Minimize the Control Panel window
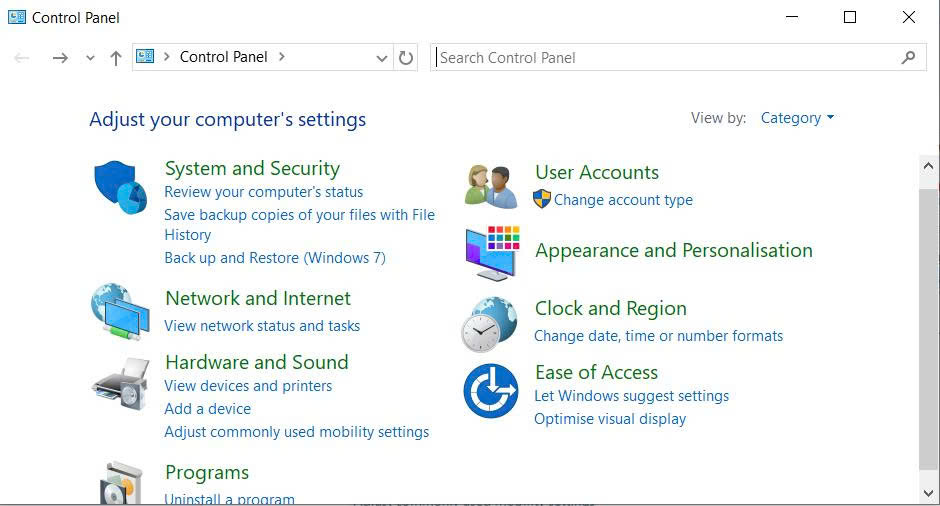940x506 pixels. (792, 17)
